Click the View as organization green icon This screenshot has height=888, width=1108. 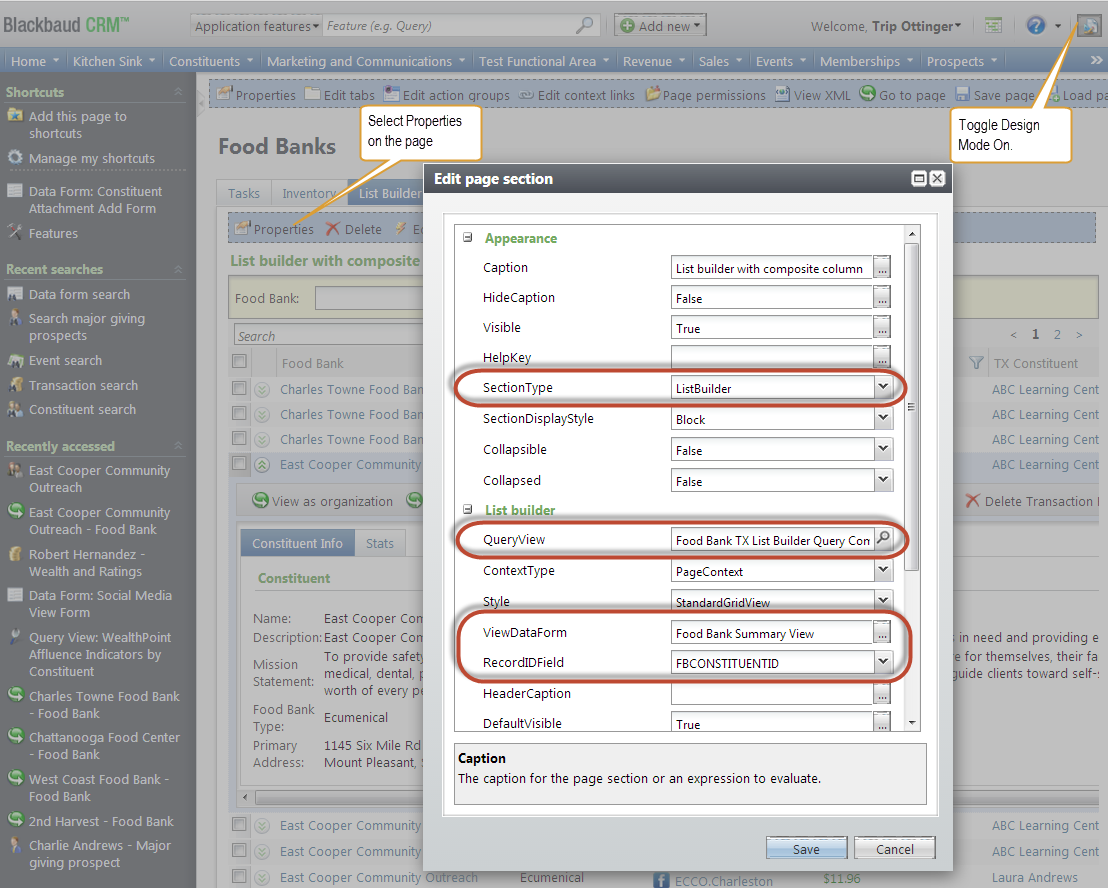[261, 500]
